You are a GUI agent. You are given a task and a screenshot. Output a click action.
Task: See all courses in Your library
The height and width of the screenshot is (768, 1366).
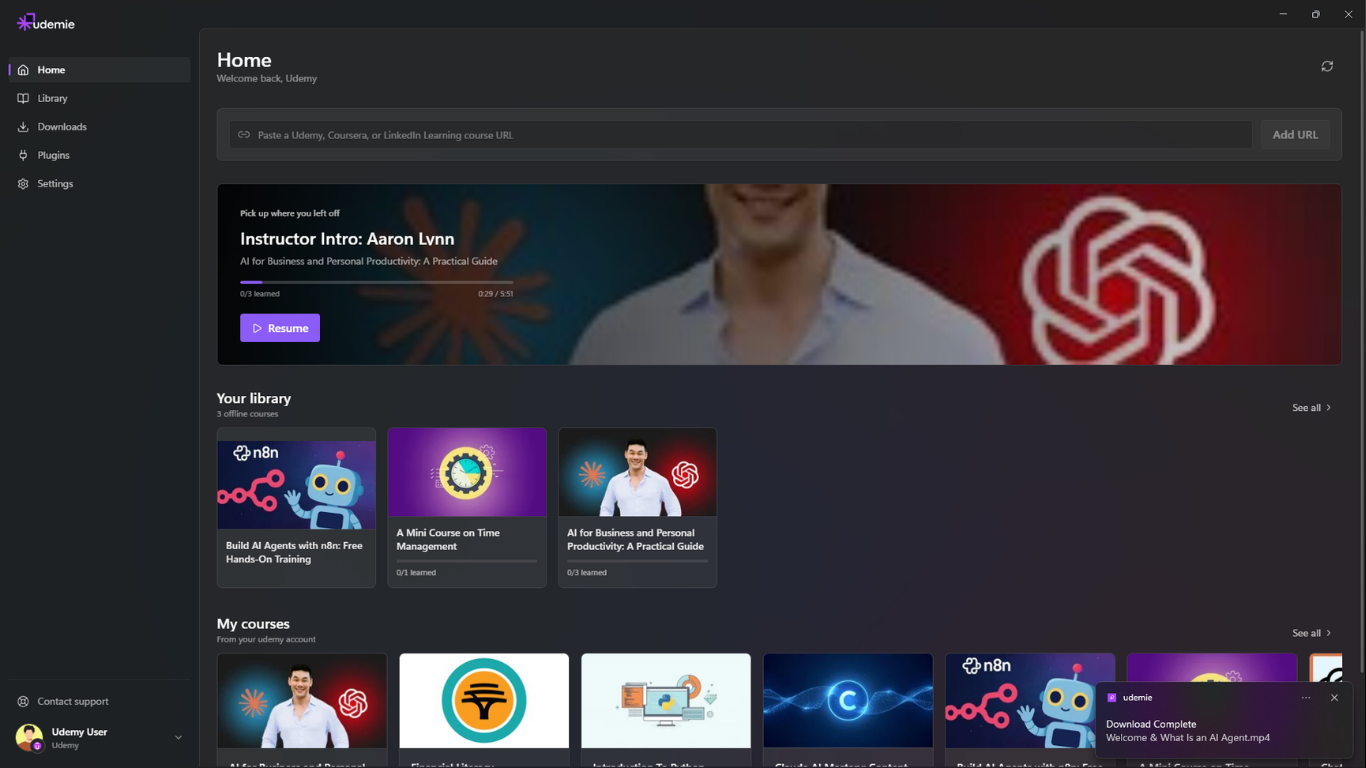point(1312,408)
